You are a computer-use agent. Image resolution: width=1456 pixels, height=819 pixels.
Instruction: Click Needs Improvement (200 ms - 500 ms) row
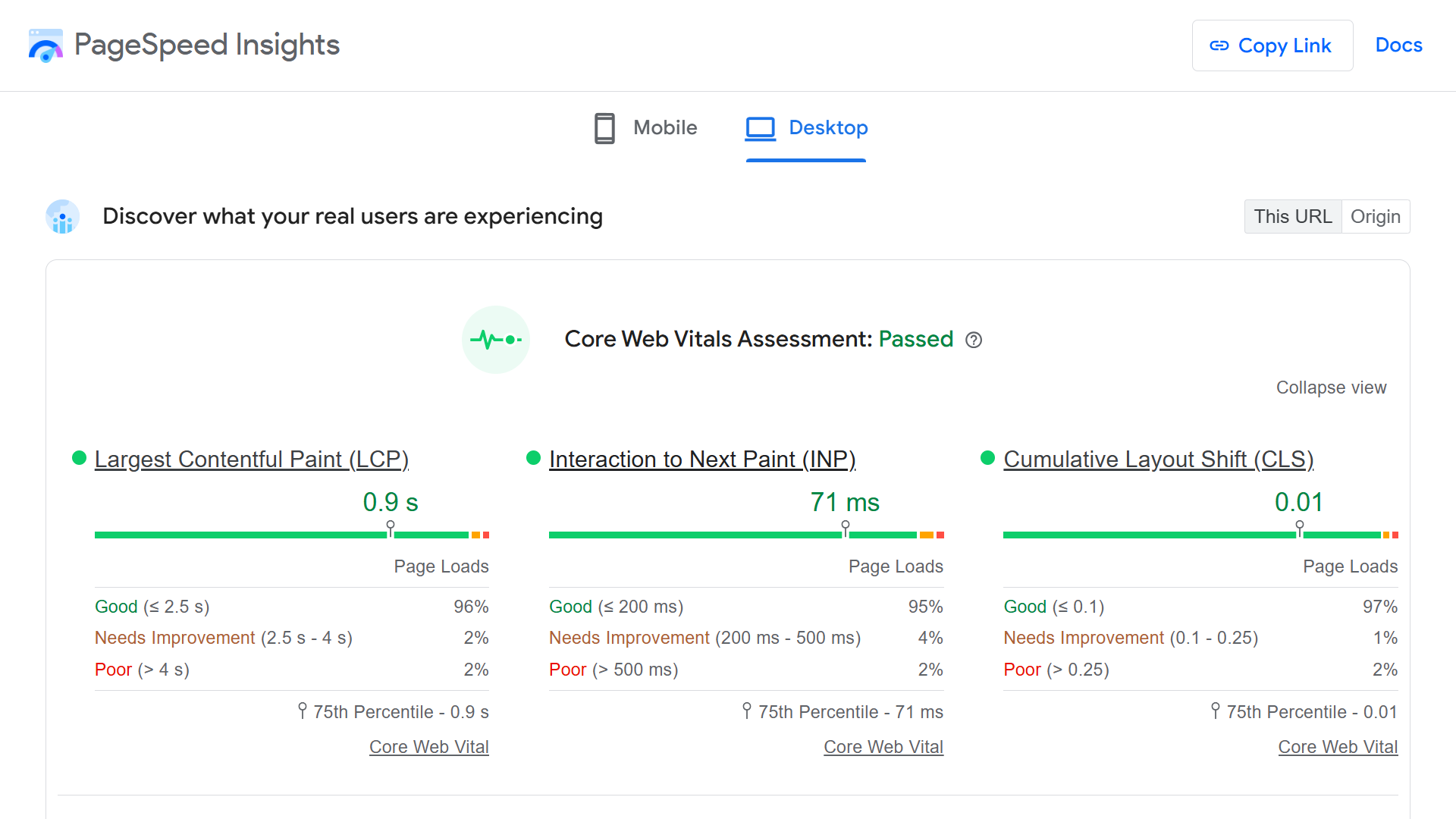[746, 638]
